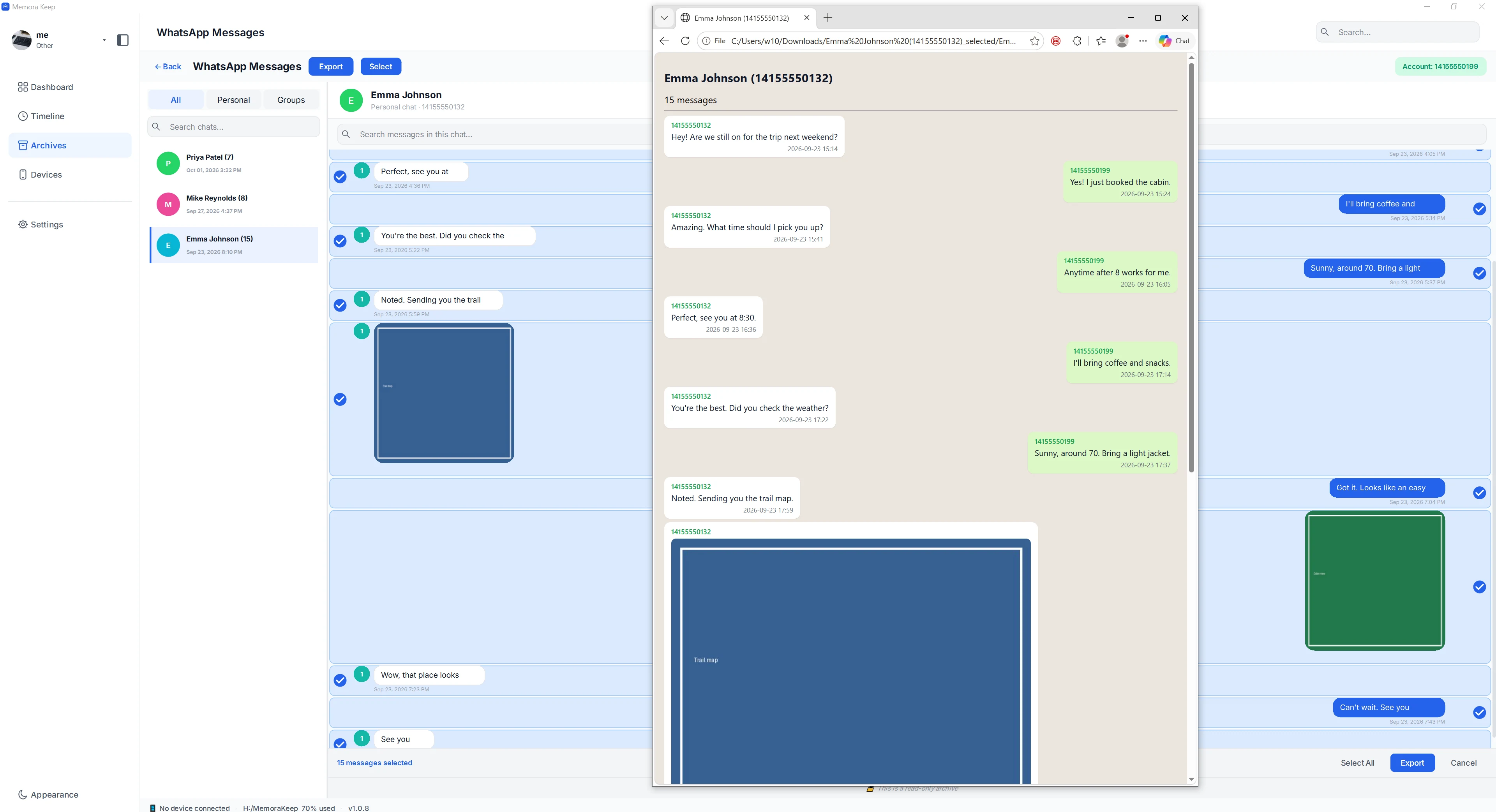
Task: Click the browser page vertical scrollbar
Action: point(1191,266)
